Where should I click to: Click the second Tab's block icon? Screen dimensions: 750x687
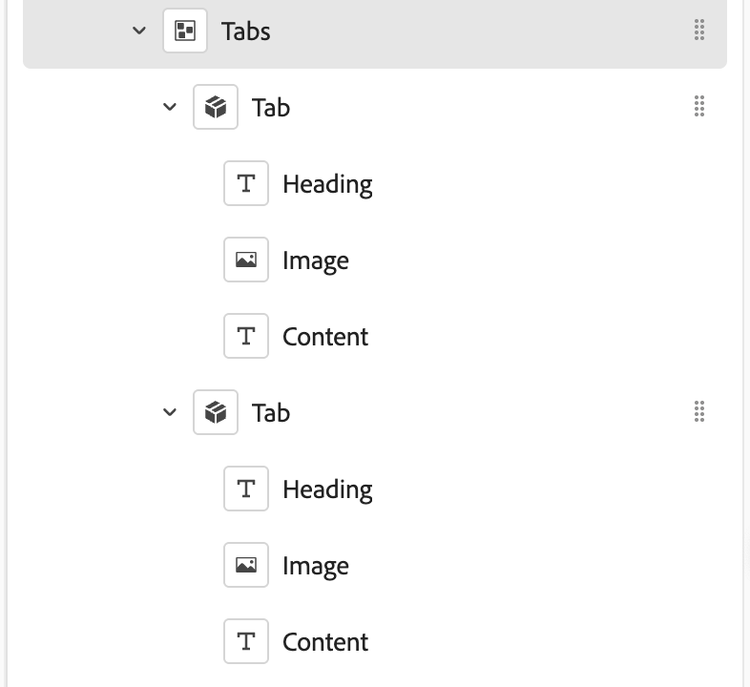[215, 412]
